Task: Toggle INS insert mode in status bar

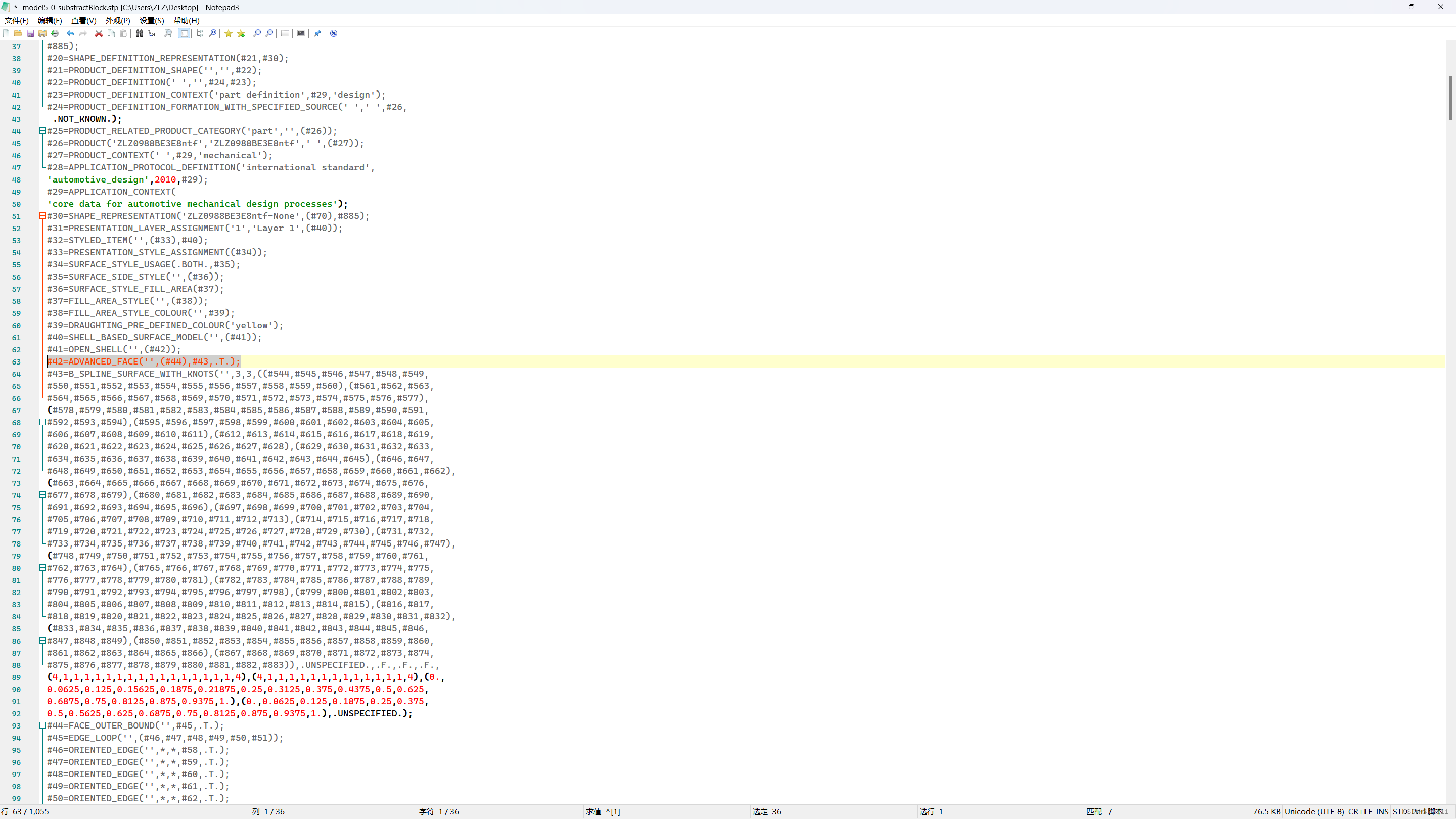Action: coord(1382,811)
